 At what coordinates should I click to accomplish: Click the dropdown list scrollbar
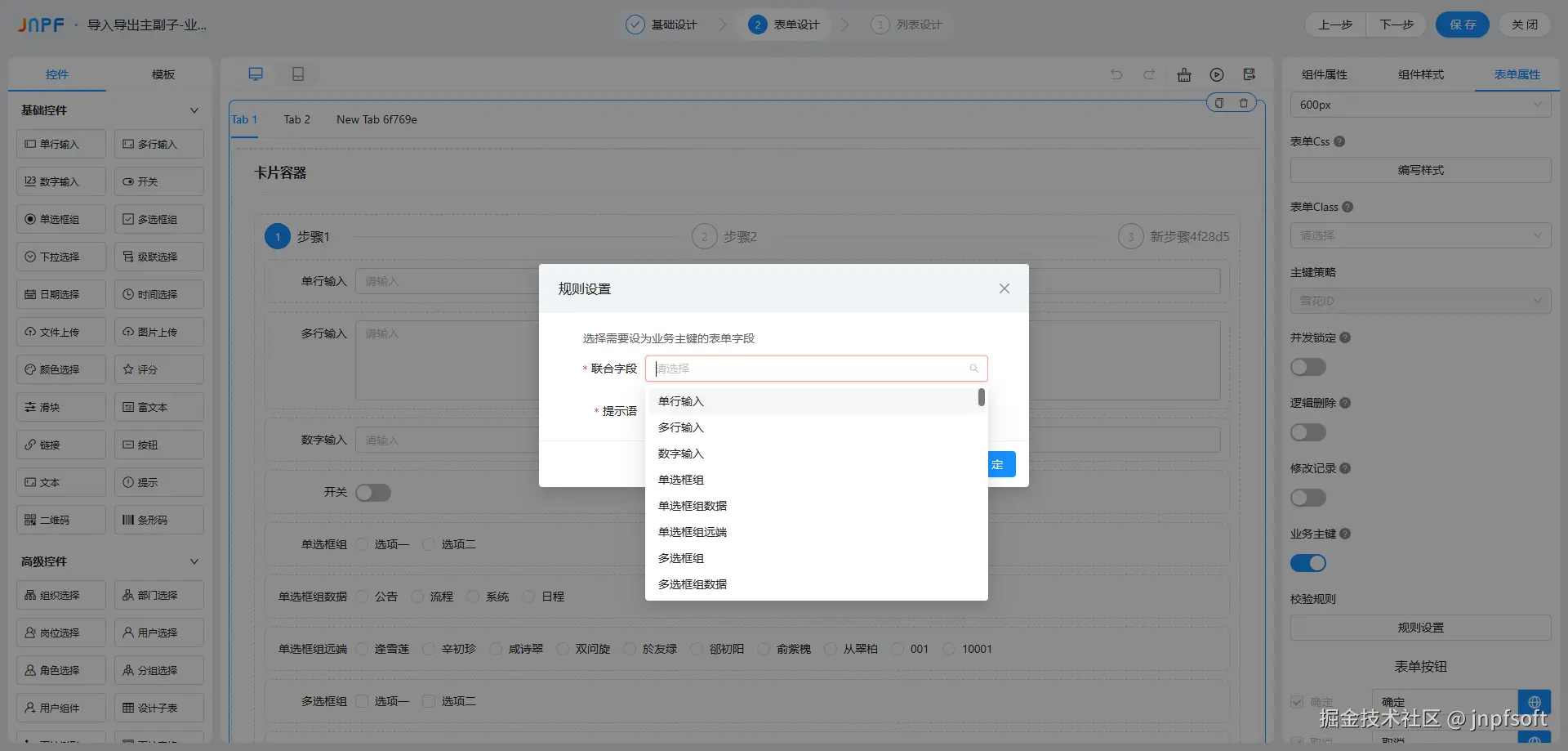pos(982,397)
